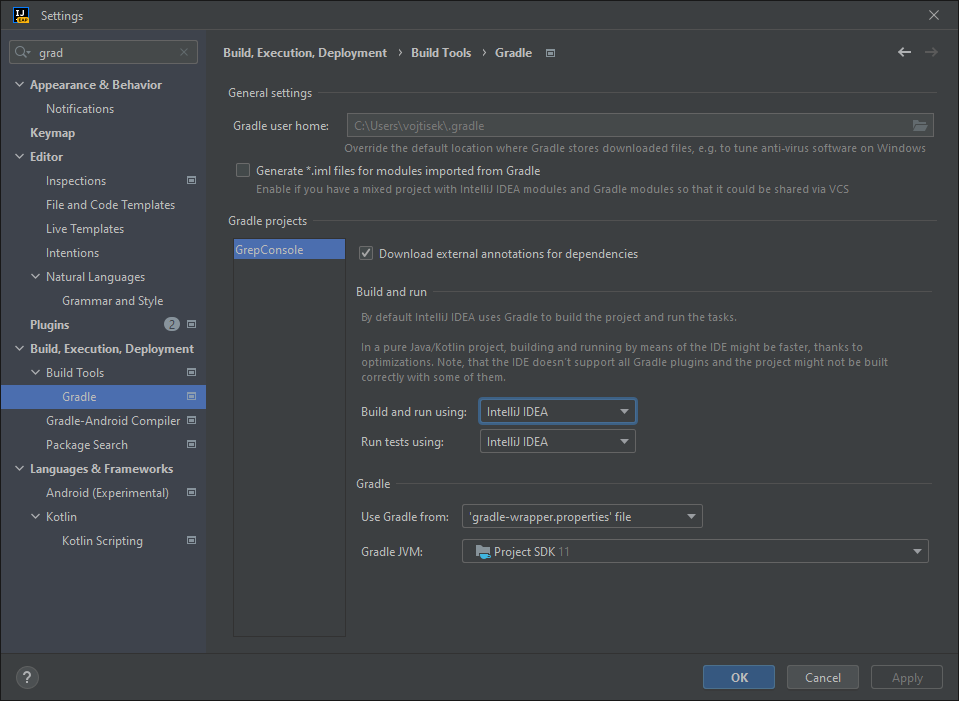Open Android (Experimental) settings
Viewport: 959px width, 701px height.
(107, 492)
